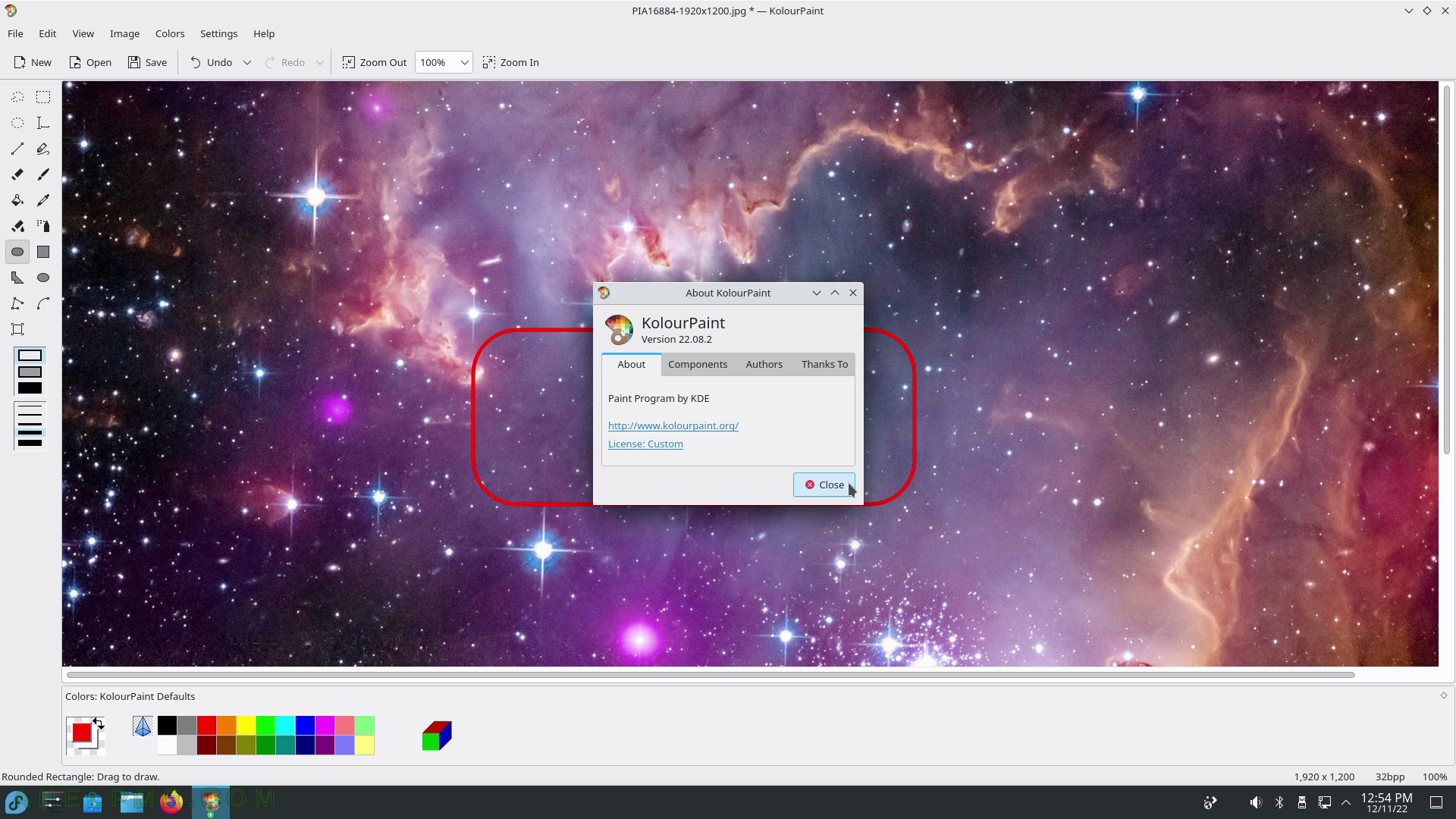The height and width of the screenshot is (819, 1456).
Task: Select the Polygon tool
Action: 17,278
